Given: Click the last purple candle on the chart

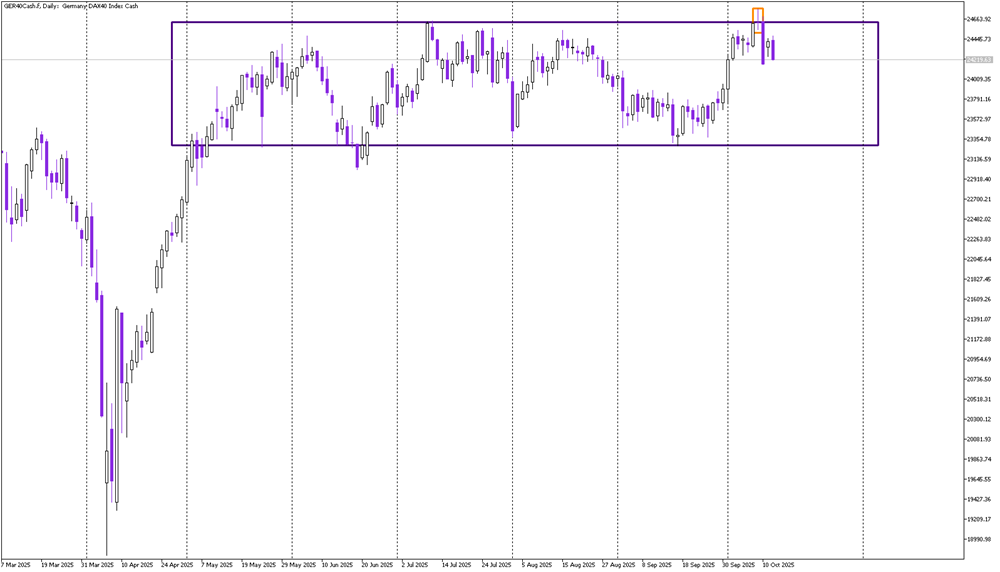Looking at the screenshot, I should 773,49.
